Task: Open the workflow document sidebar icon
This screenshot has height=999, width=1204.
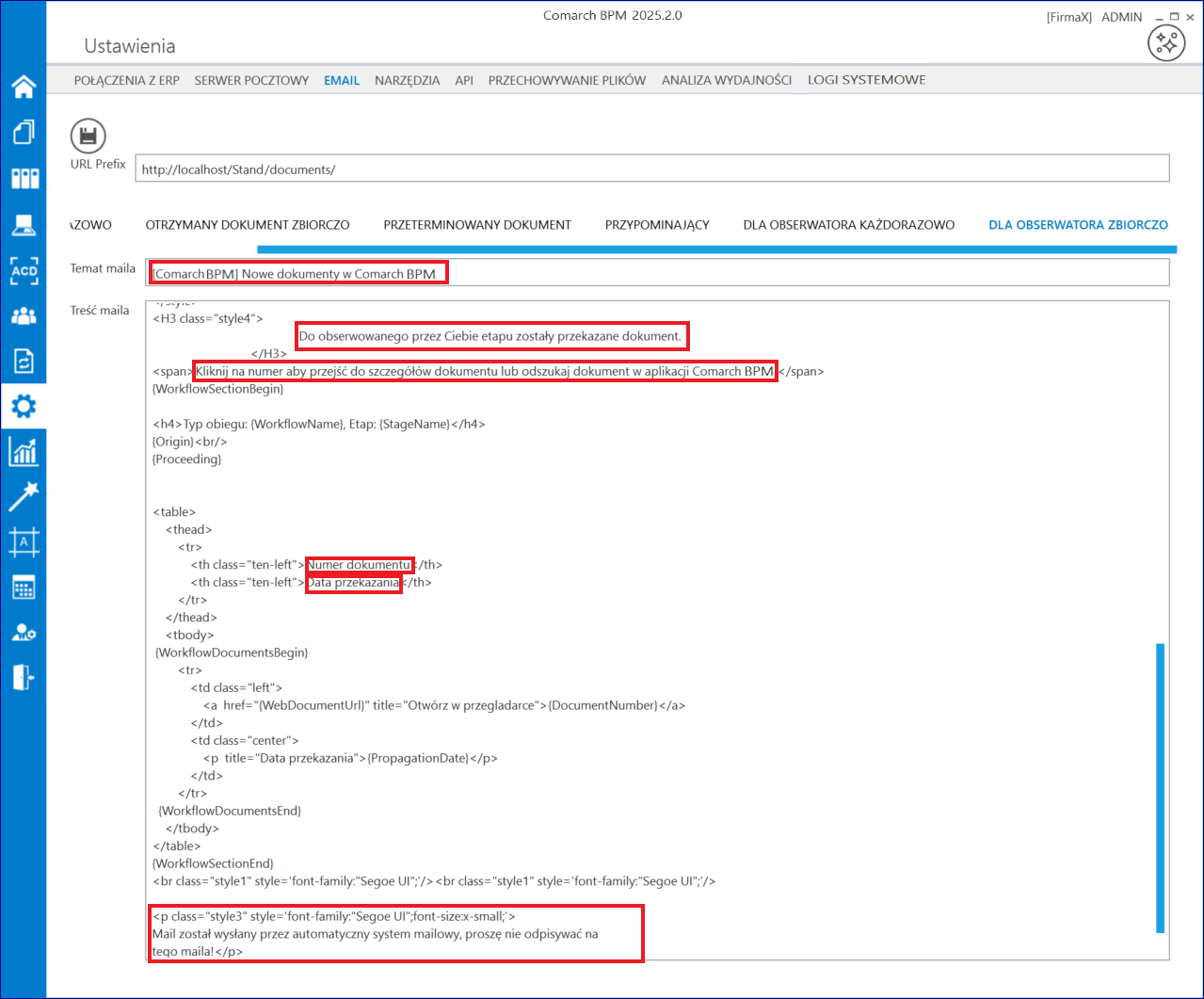Action: 24,361
